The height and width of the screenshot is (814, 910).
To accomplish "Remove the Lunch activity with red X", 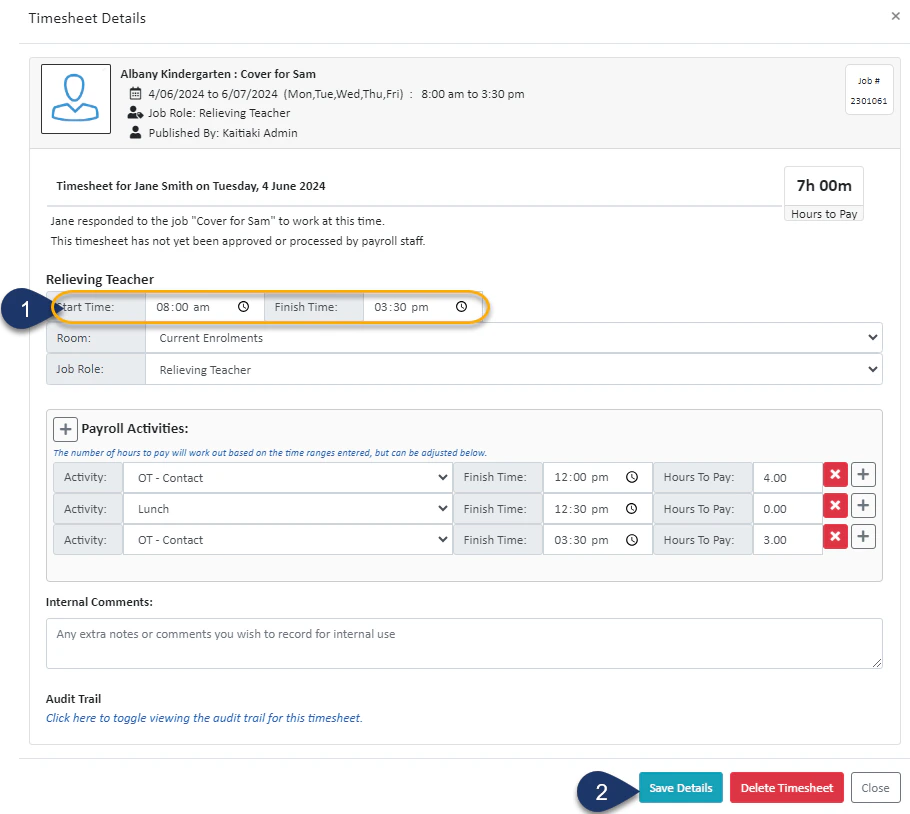I will pyautogui.click(x=835, y=506).
